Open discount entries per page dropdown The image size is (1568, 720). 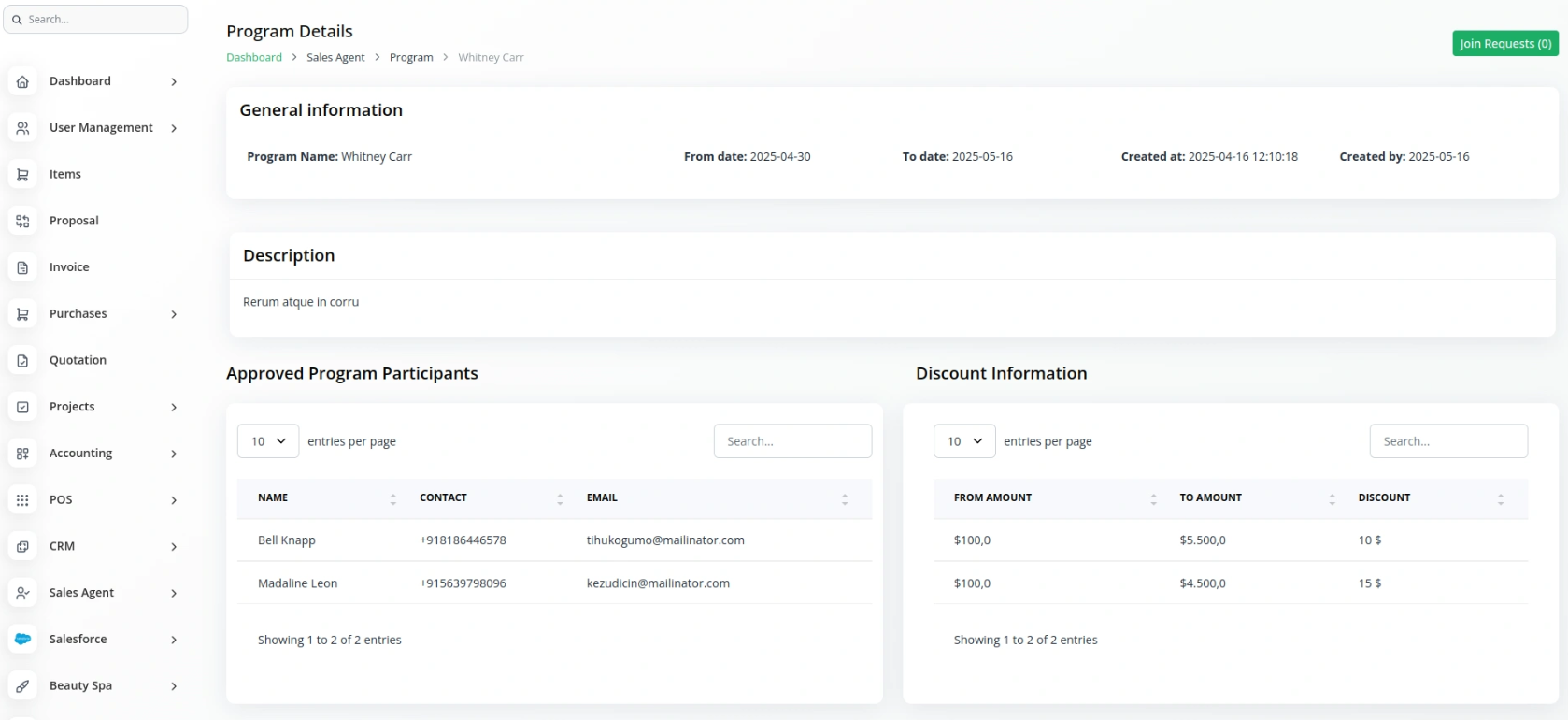tap(964, 441)
